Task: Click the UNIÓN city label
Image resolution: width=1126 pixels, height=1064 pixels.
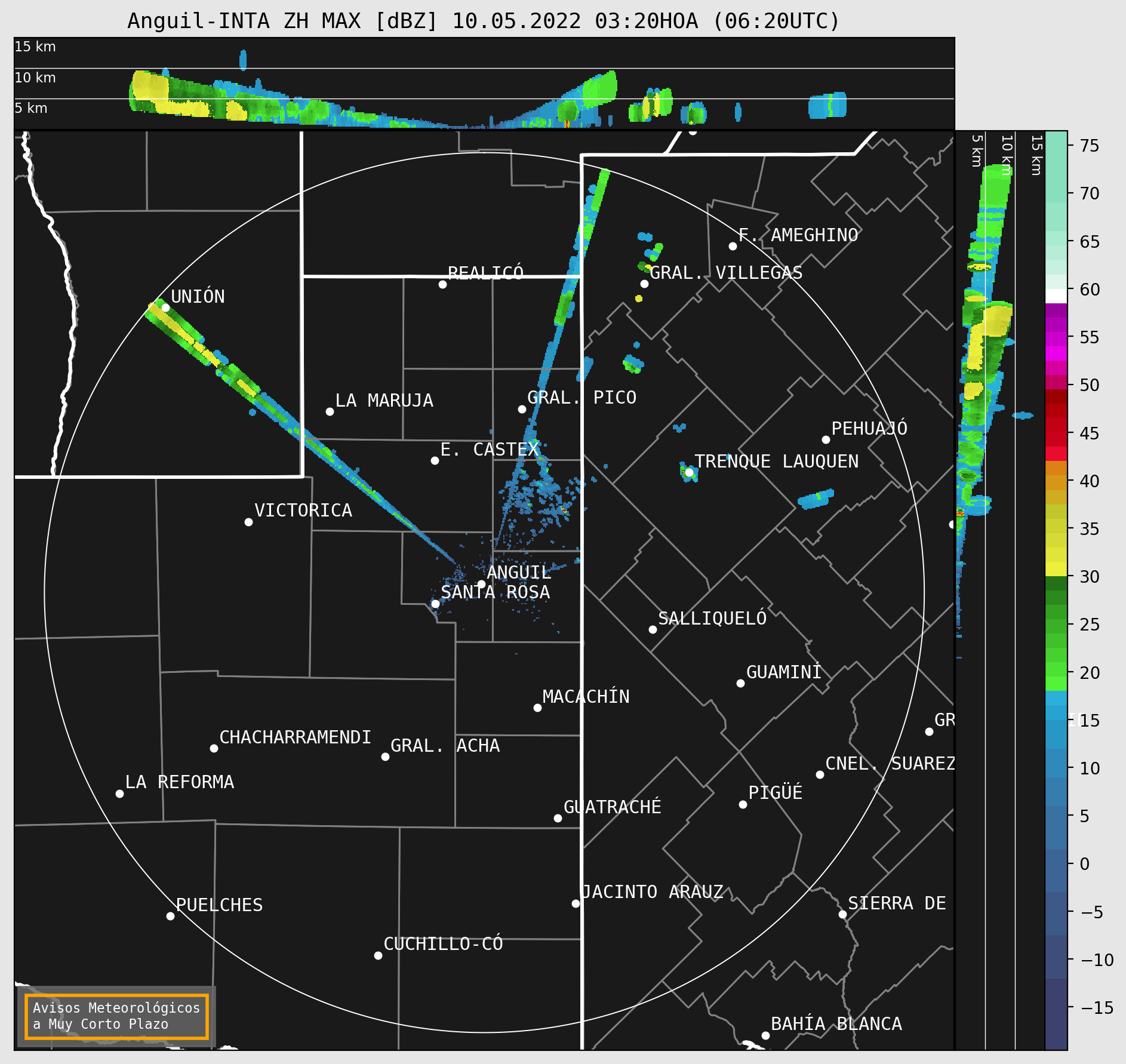Action: (x=198, y=297)
